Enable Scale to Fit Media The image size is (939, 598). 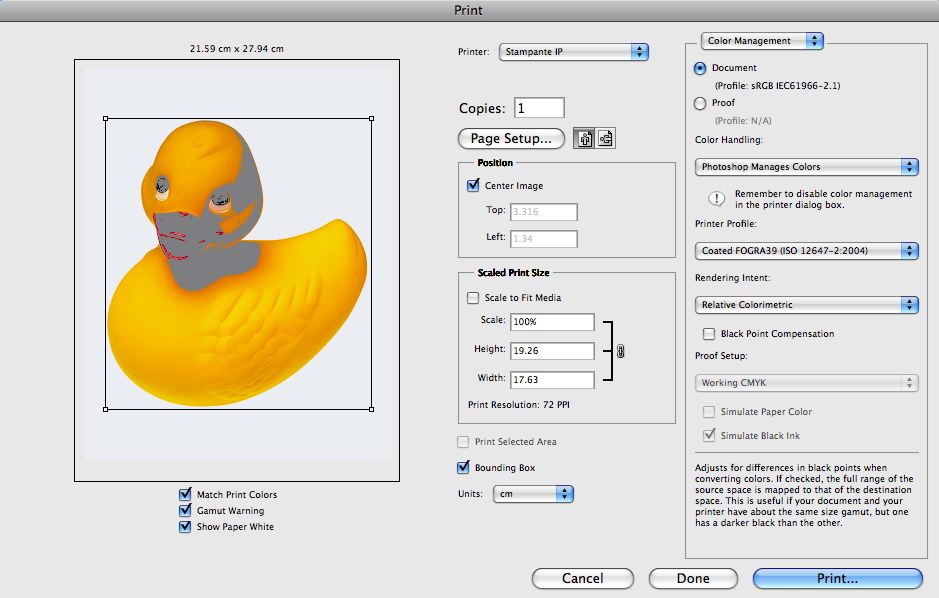(473, 298)
